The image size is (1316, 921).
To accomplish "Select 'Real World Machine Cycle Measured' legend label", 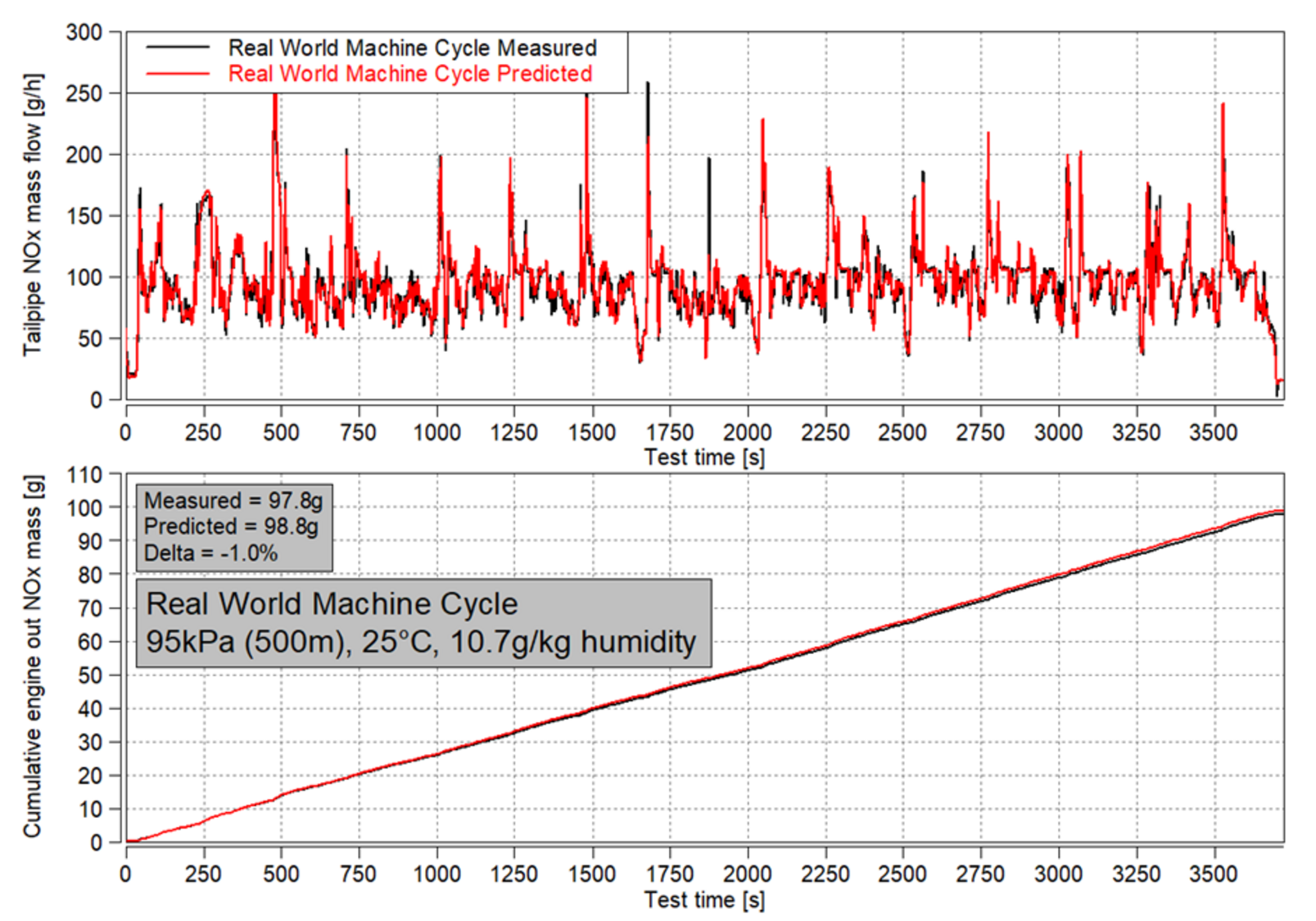I will click(412, 47).
